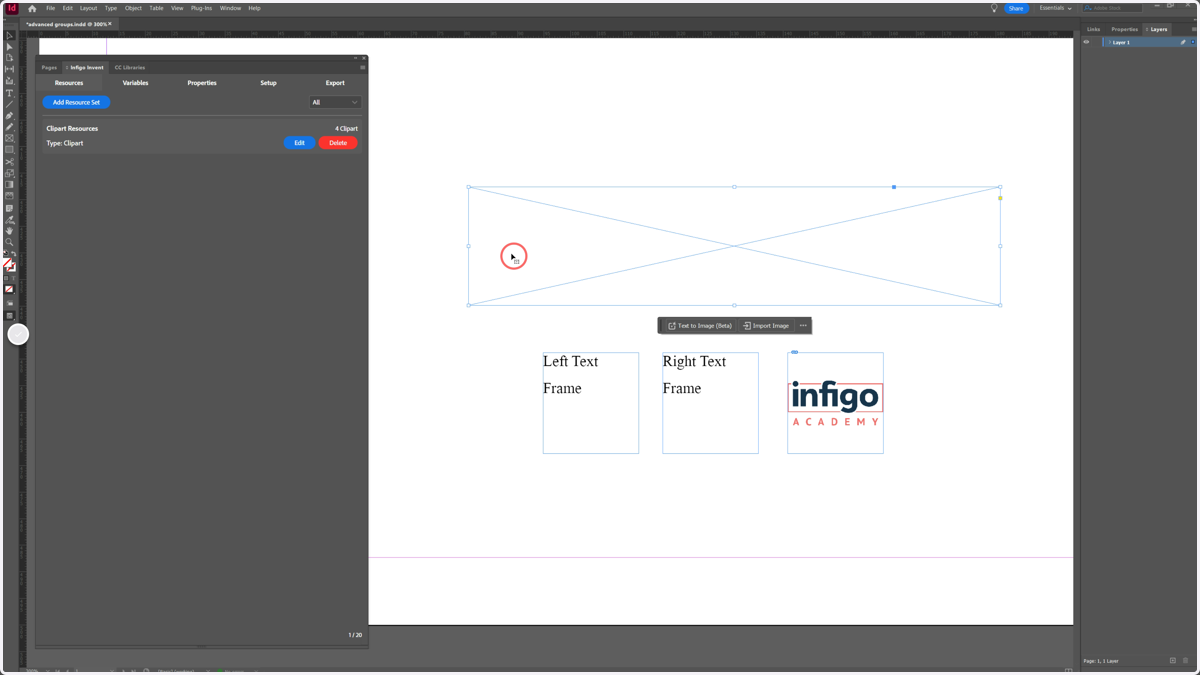Select the Selection tool arrow
1200x675 pixels.
[x=9, y=35]
